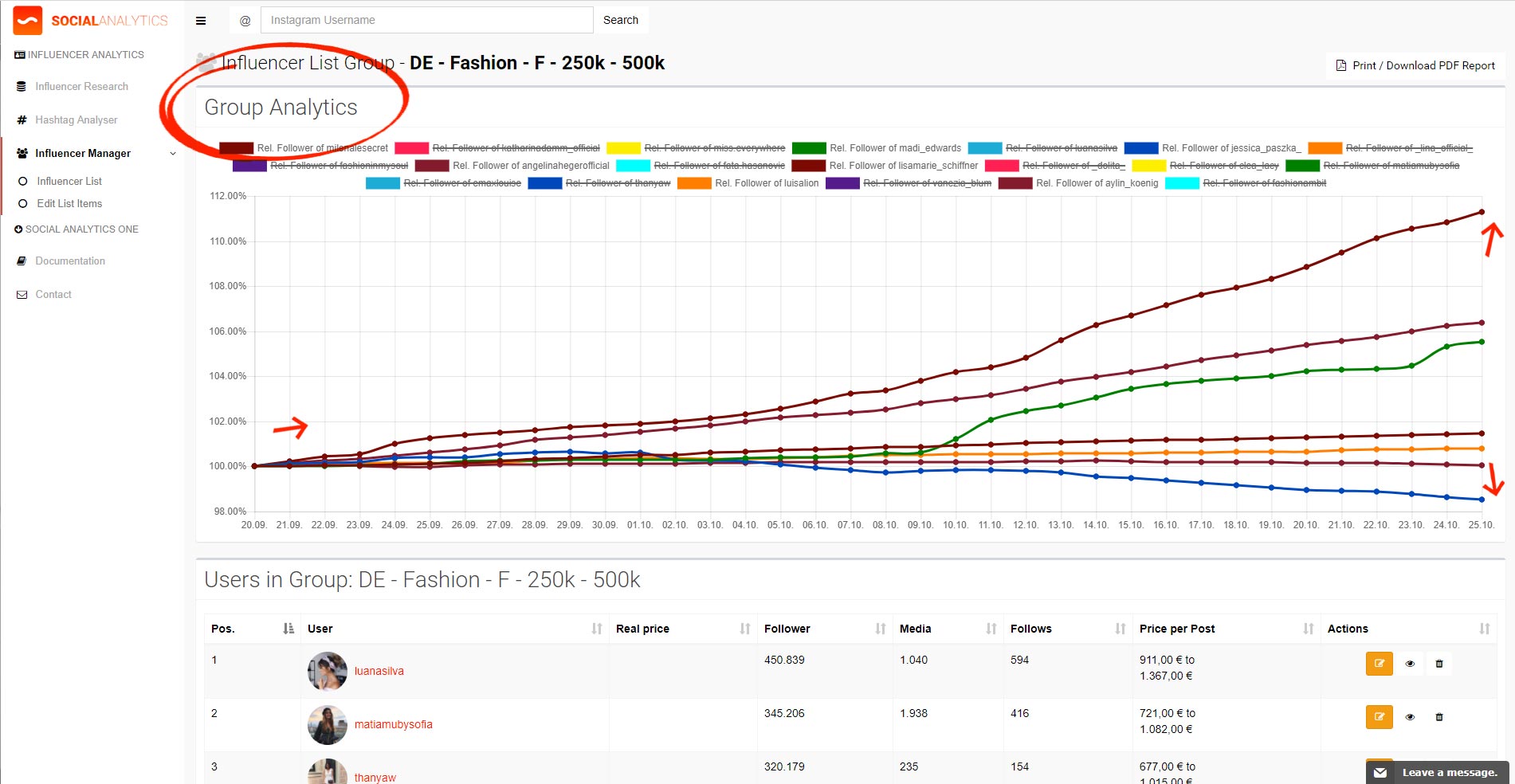Click the Instagram Username input field

click(x=426, y=20)
